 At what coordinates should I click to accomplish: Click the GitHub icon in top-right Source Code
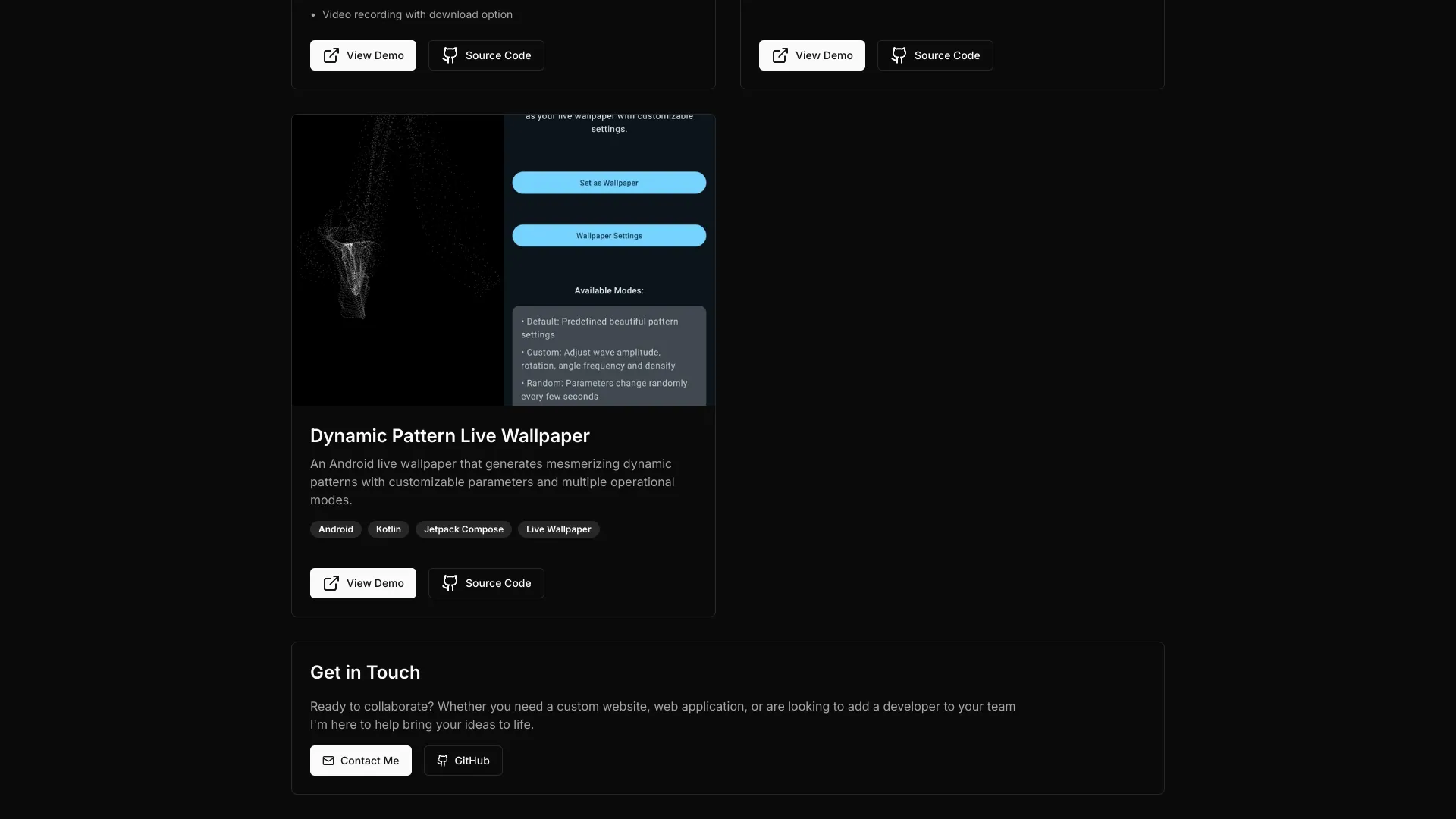pyautogui.click(x=898, y=55)
